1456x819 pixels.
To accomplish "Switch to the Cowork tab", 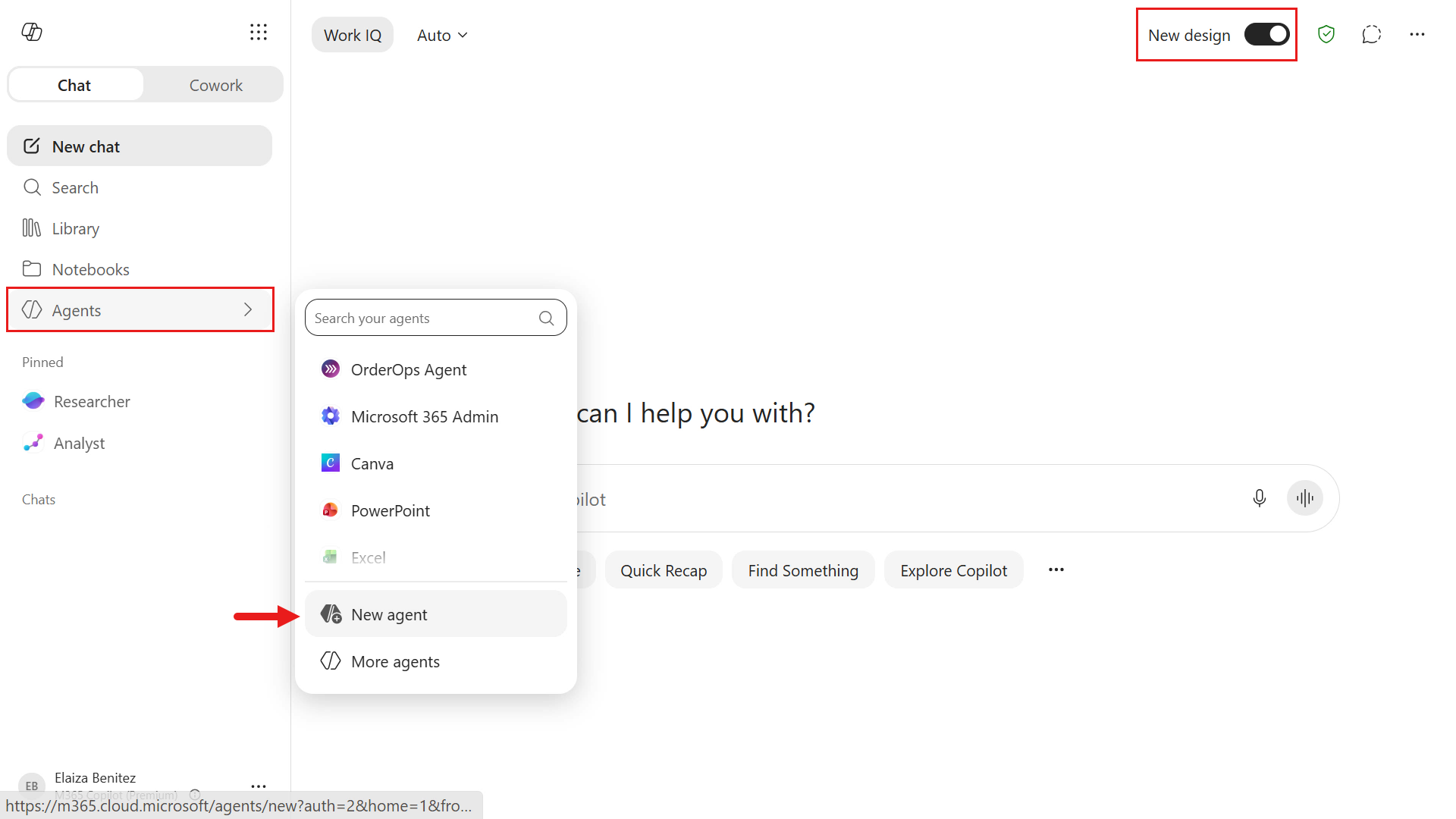I will click(215, 85).
